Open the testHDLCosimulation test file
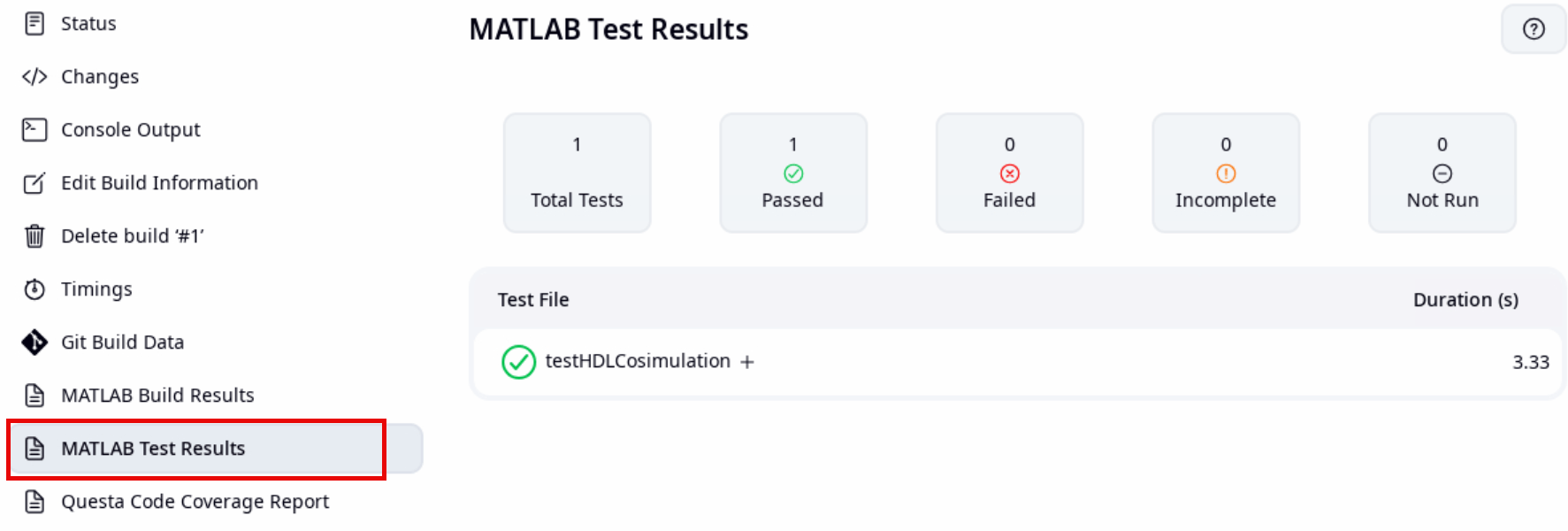 639,361
